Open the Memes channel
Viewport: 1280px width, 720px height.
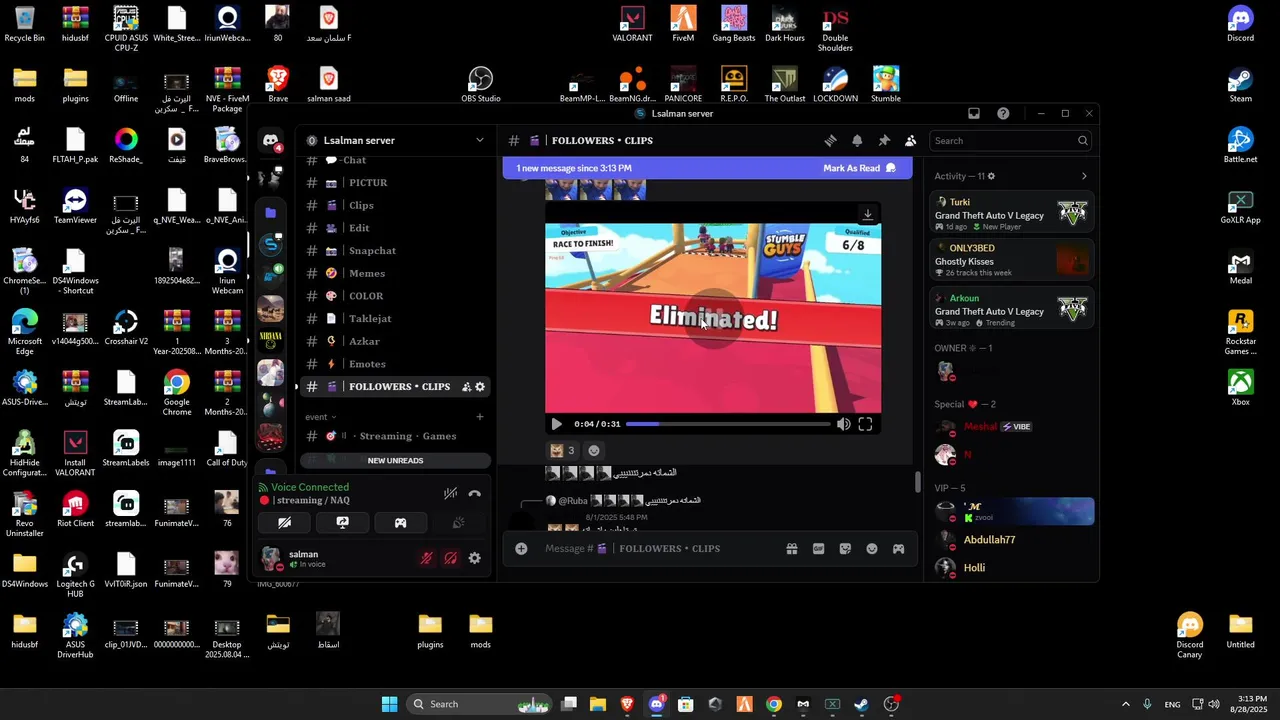[395, 273]
